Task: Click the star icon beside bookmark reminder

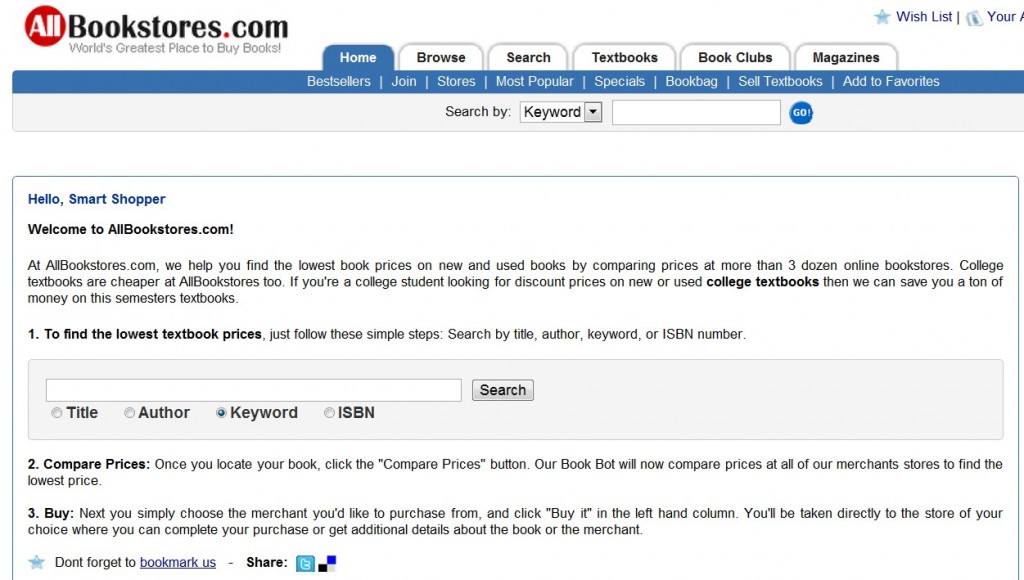Action: (37, 562)
